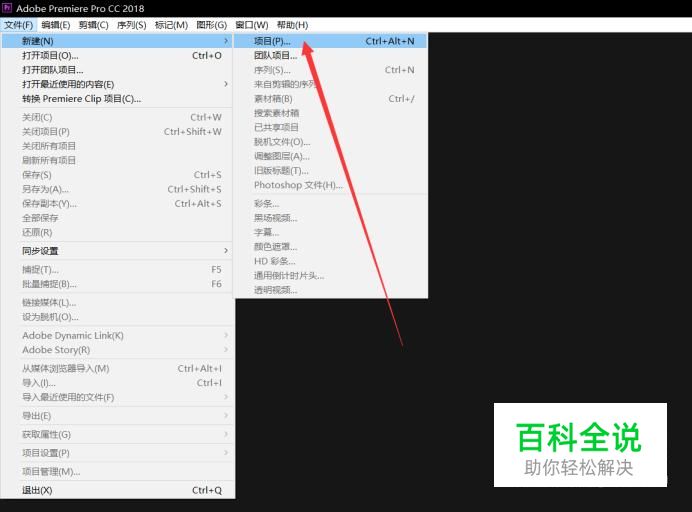The image size is (692, 512).
Task: Click Photoshop 文件(H)... entry
Action: coord(331,185)
